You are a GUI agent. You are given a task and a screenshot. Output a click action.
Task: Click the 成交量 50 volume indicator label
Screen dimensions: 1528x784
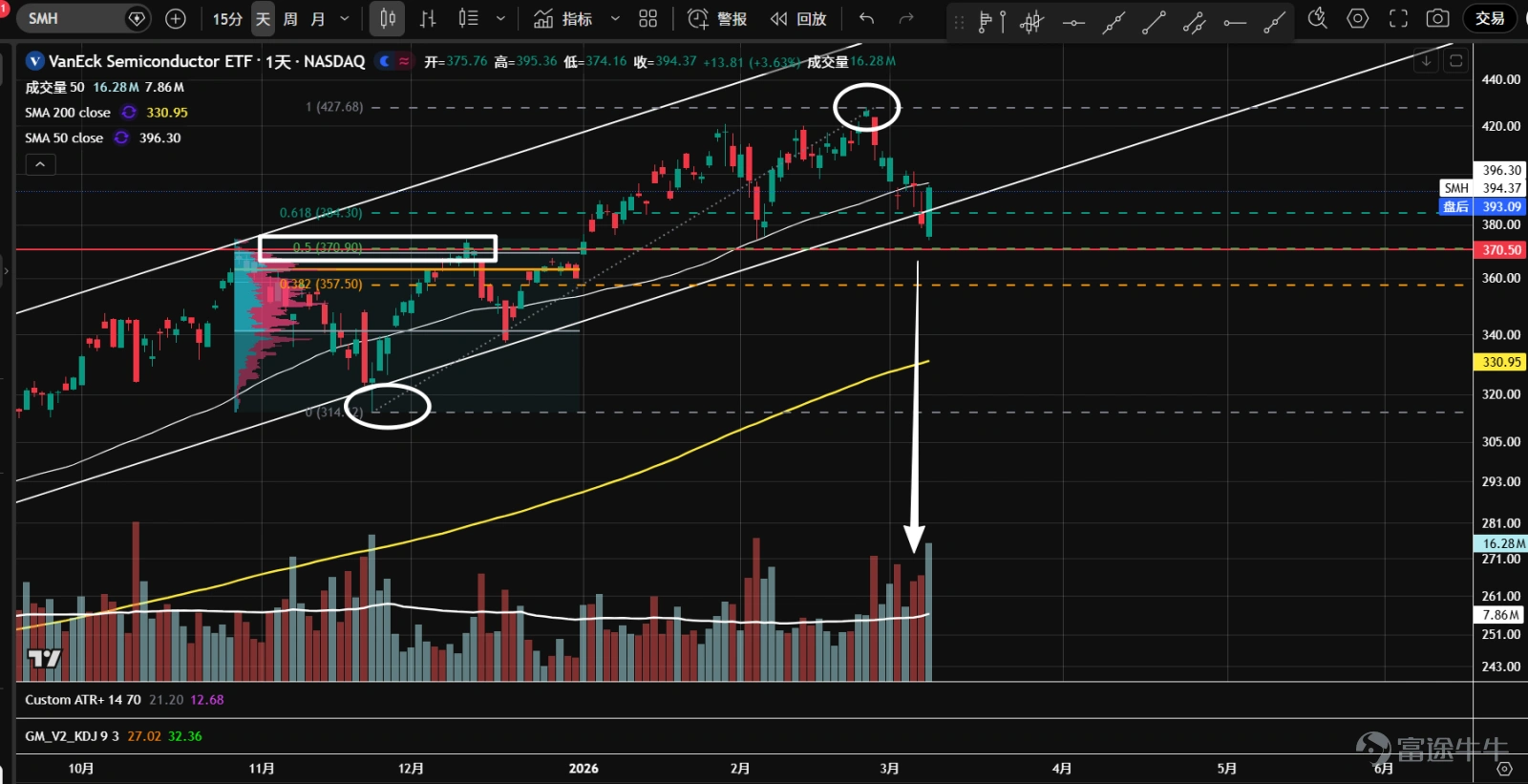coord(54,87)
